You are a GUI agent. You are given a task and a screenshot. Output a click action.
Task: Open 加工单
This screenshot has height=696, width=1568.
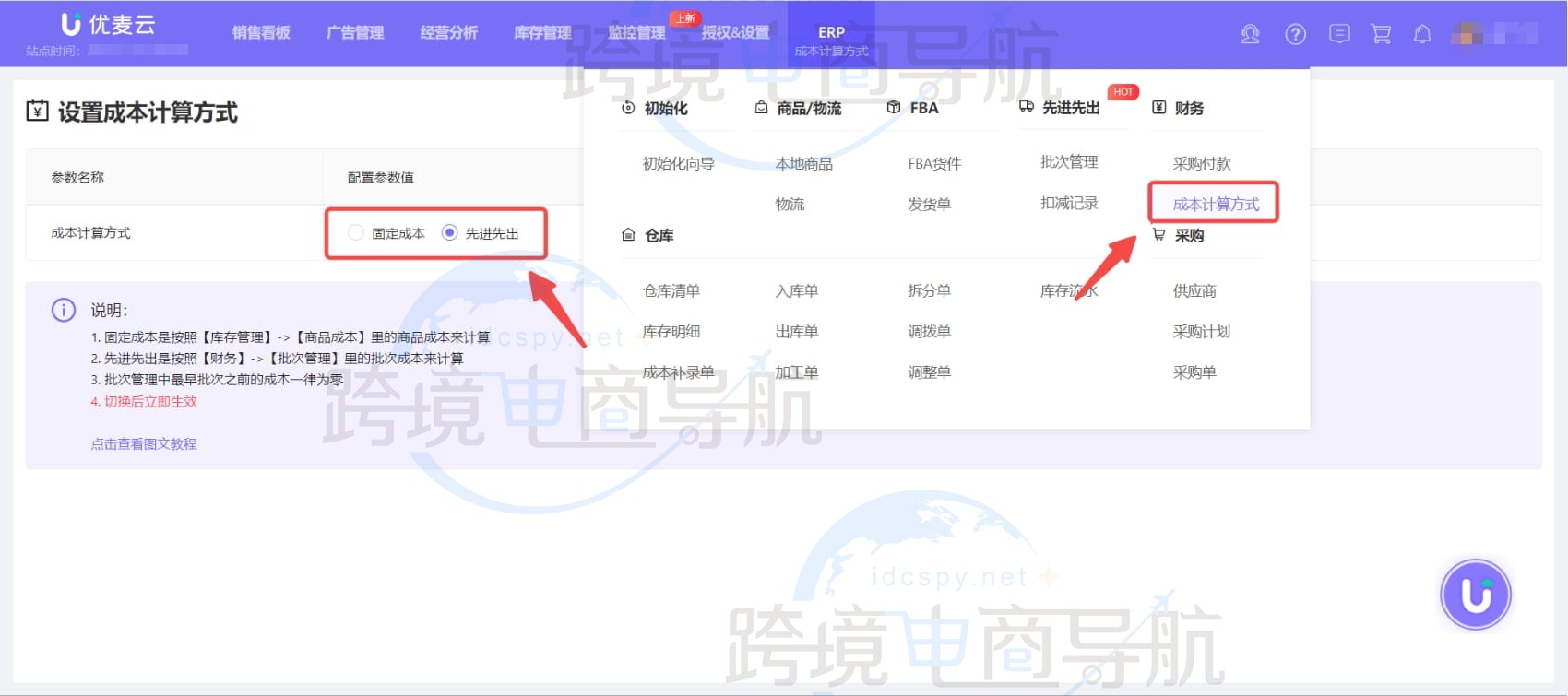[797, 372]
